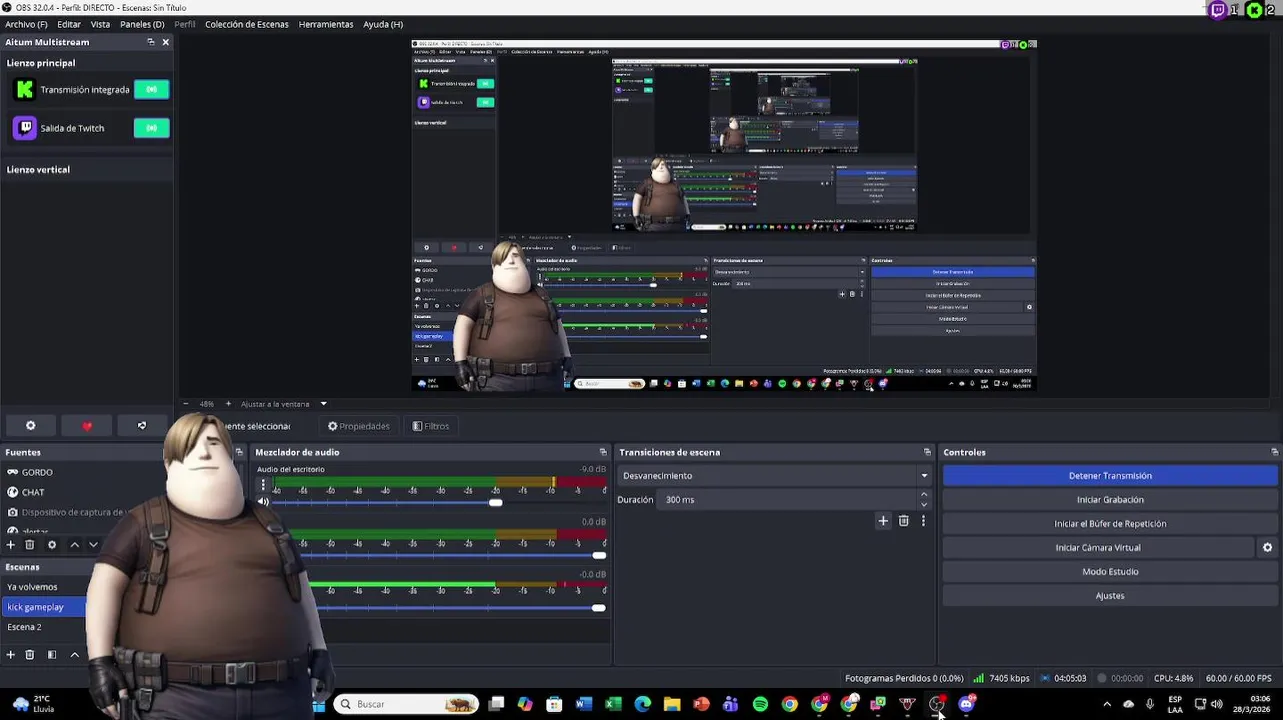Viewport: 1283px width, 720px height.
Task: Open transition options three-dot menu
Action: (x=923, y=521)
